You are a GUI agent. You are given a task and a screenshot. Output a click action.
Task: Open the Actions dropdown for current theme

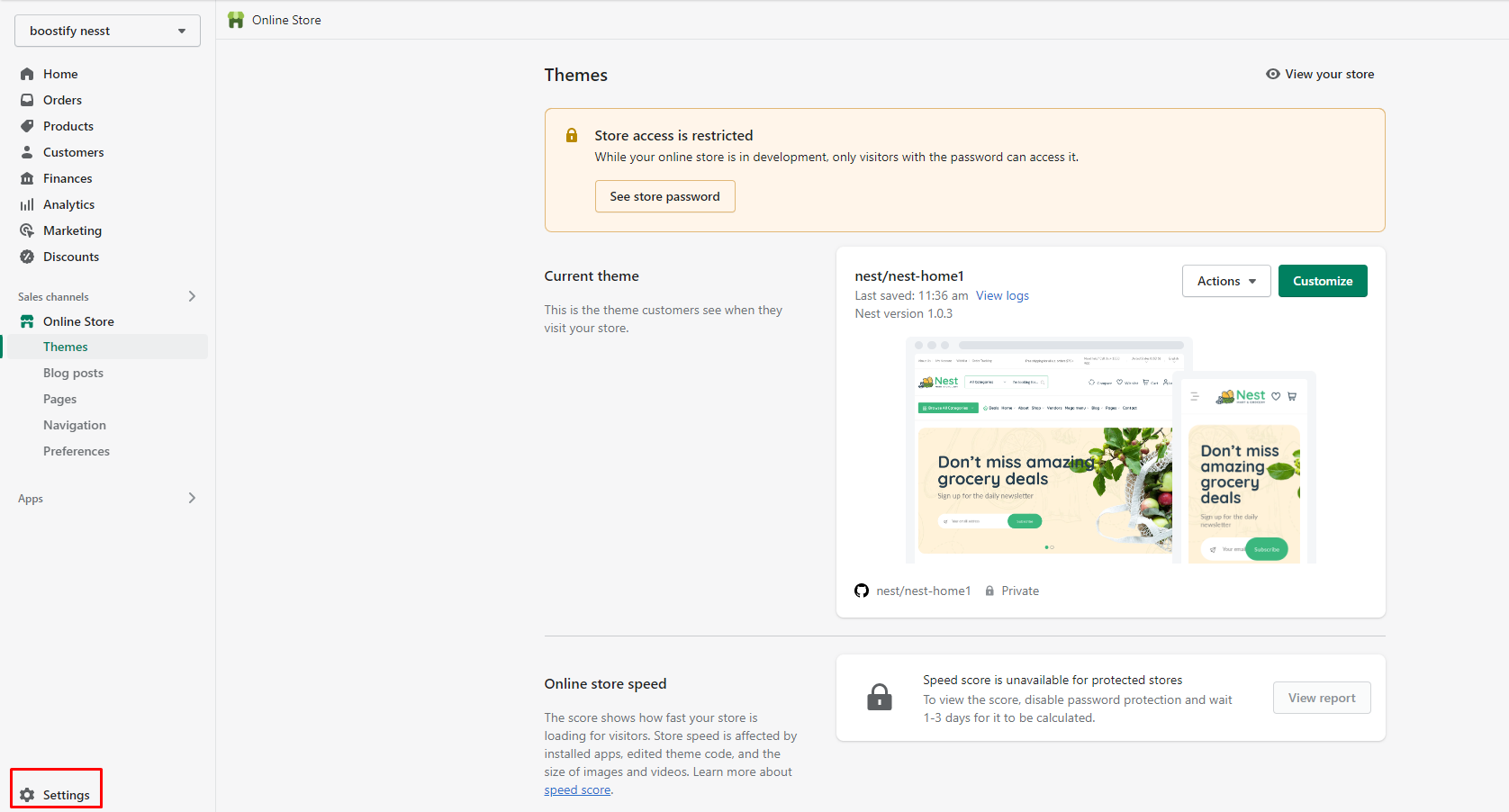[1226, 281]
